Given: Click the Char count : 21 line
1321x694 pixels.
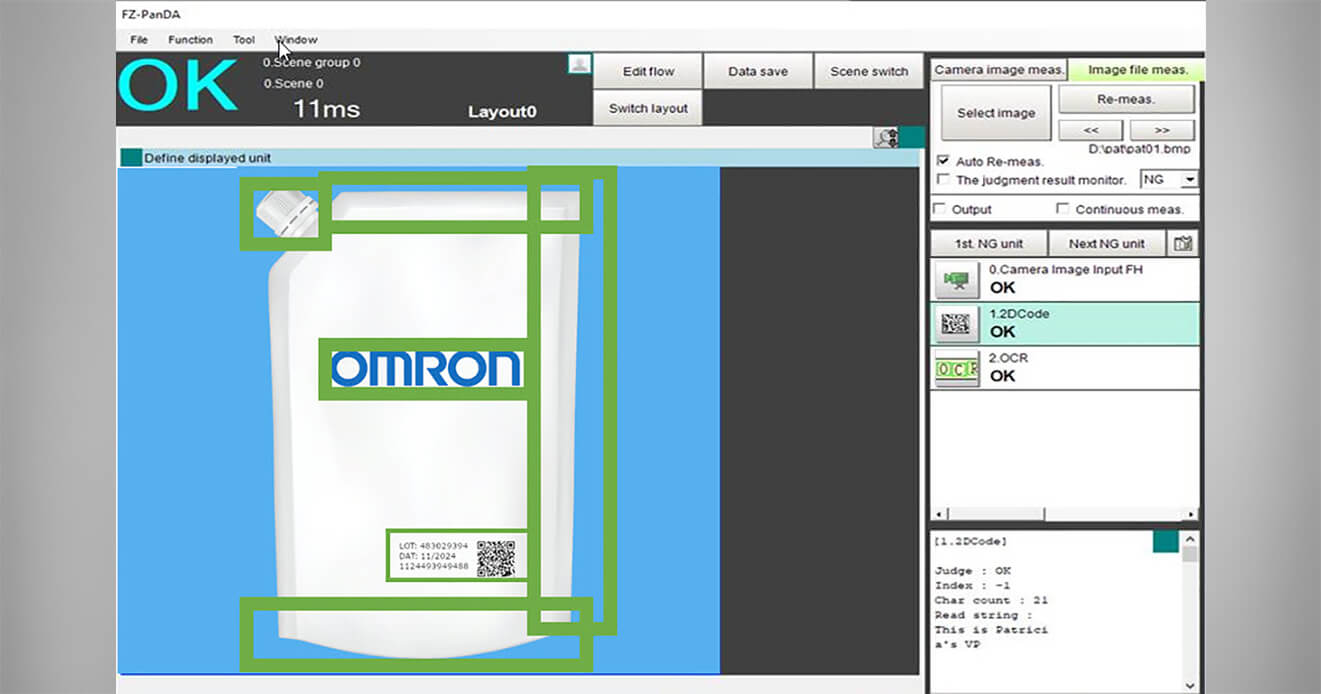Looking at the screenshot, I should pyautogui.click(x=991, y=600).
